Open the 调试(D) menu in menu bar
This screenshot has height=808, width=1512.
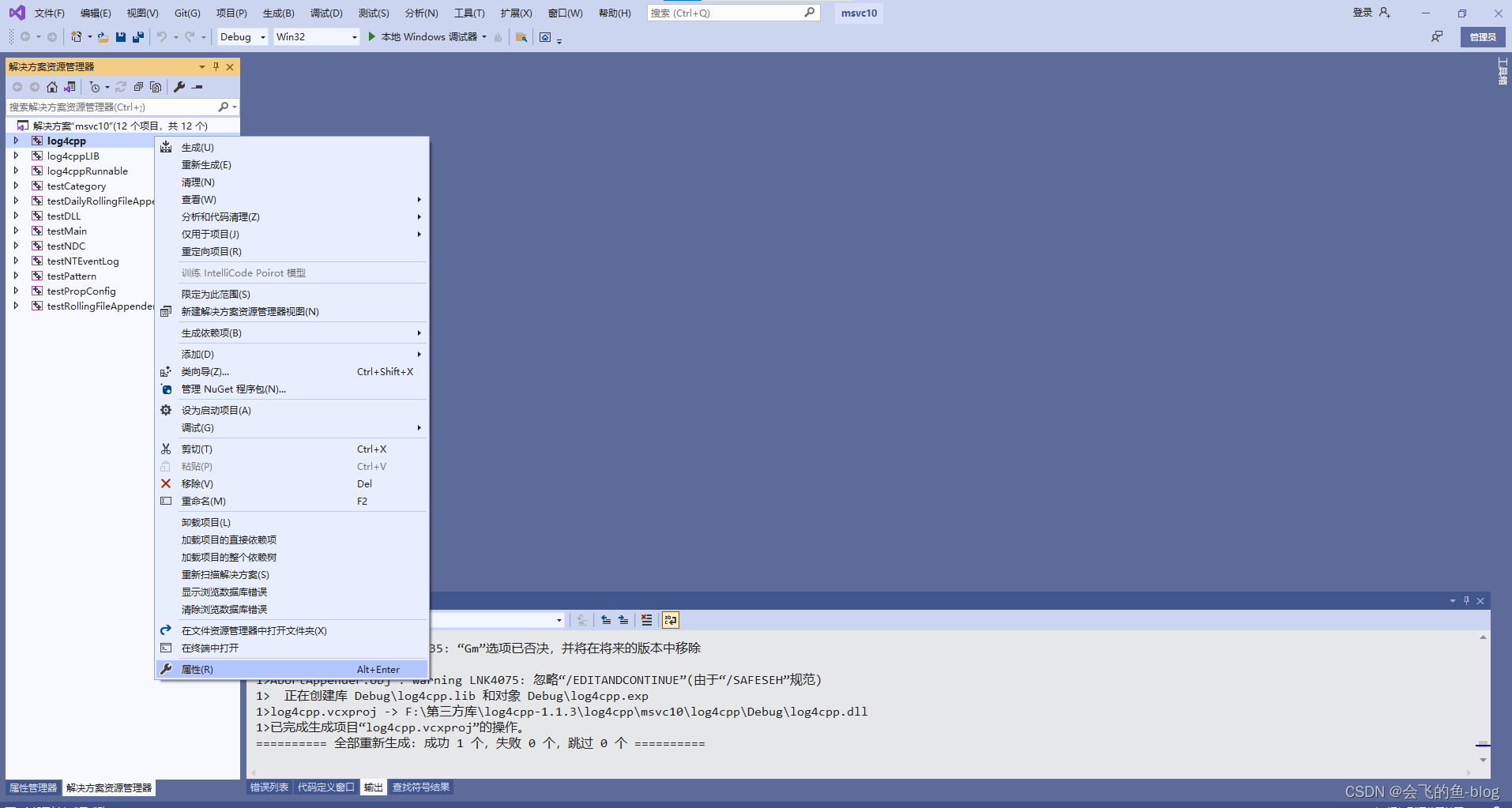click(x=326, y=13)
